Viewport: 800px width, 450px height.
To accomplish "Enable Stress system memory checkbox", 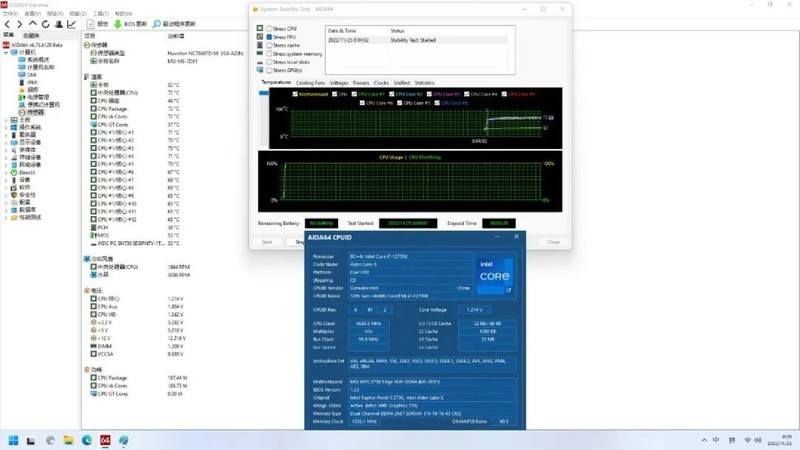I will tap(269, 54).
